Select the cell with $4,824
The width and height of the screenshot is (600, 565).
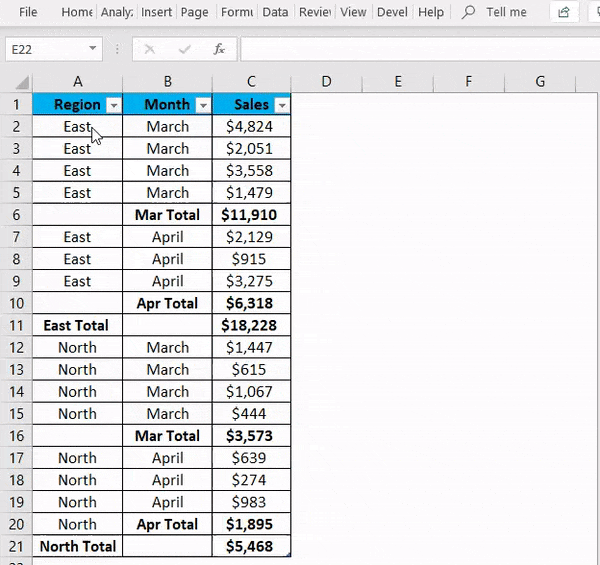tap(251, 126)
